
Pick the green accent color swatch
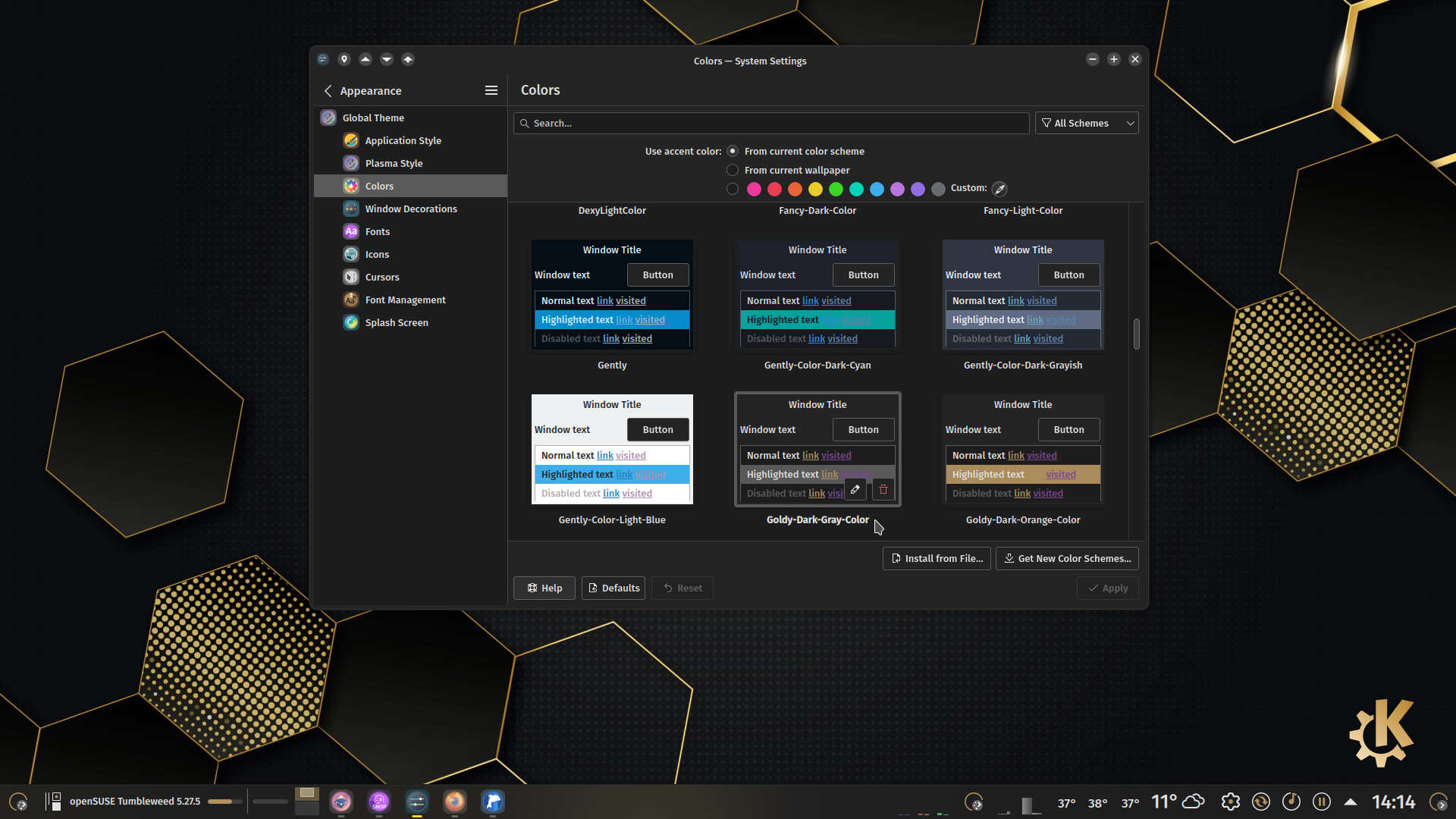pyautogui.click(x=836, y=189)
